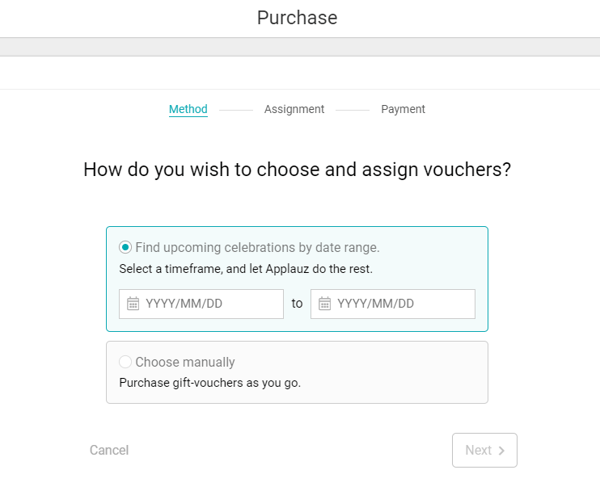Viewport: 600px width, 491px height.
Task: Click the calendar icon in the end date field
Action: (325, 304)
